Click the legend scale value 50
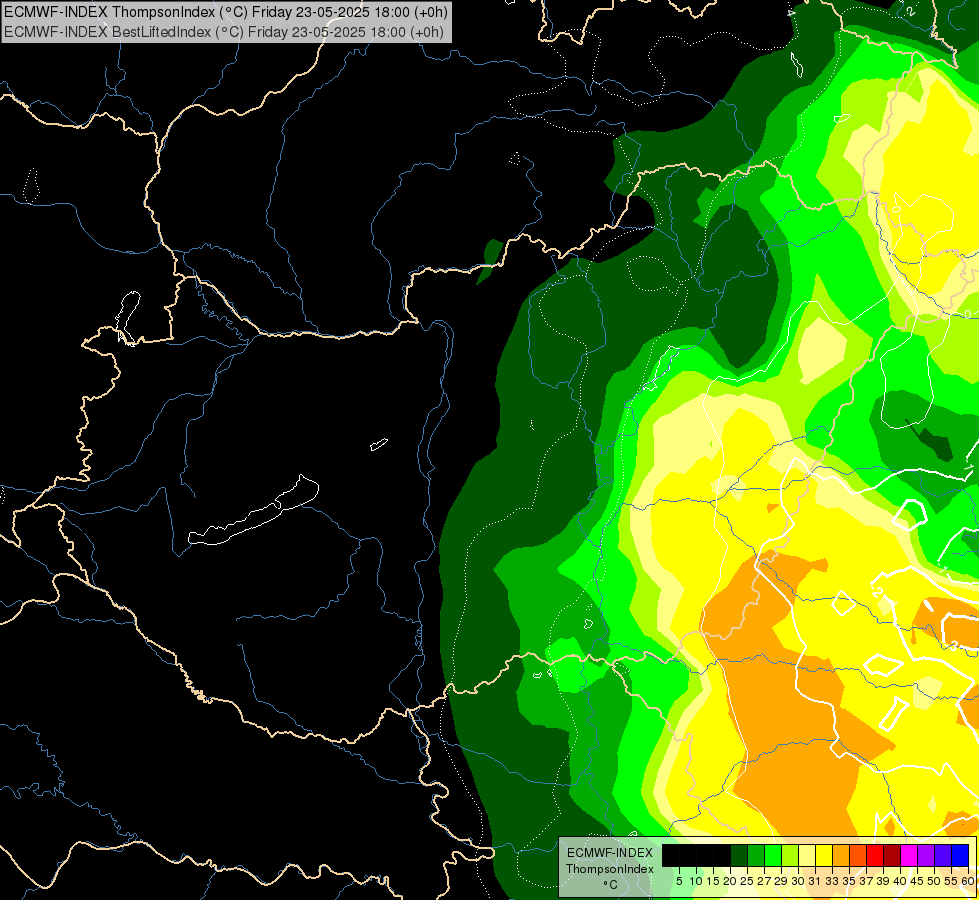The width and height of the screenshot is (979, 900). pos(934,881)
